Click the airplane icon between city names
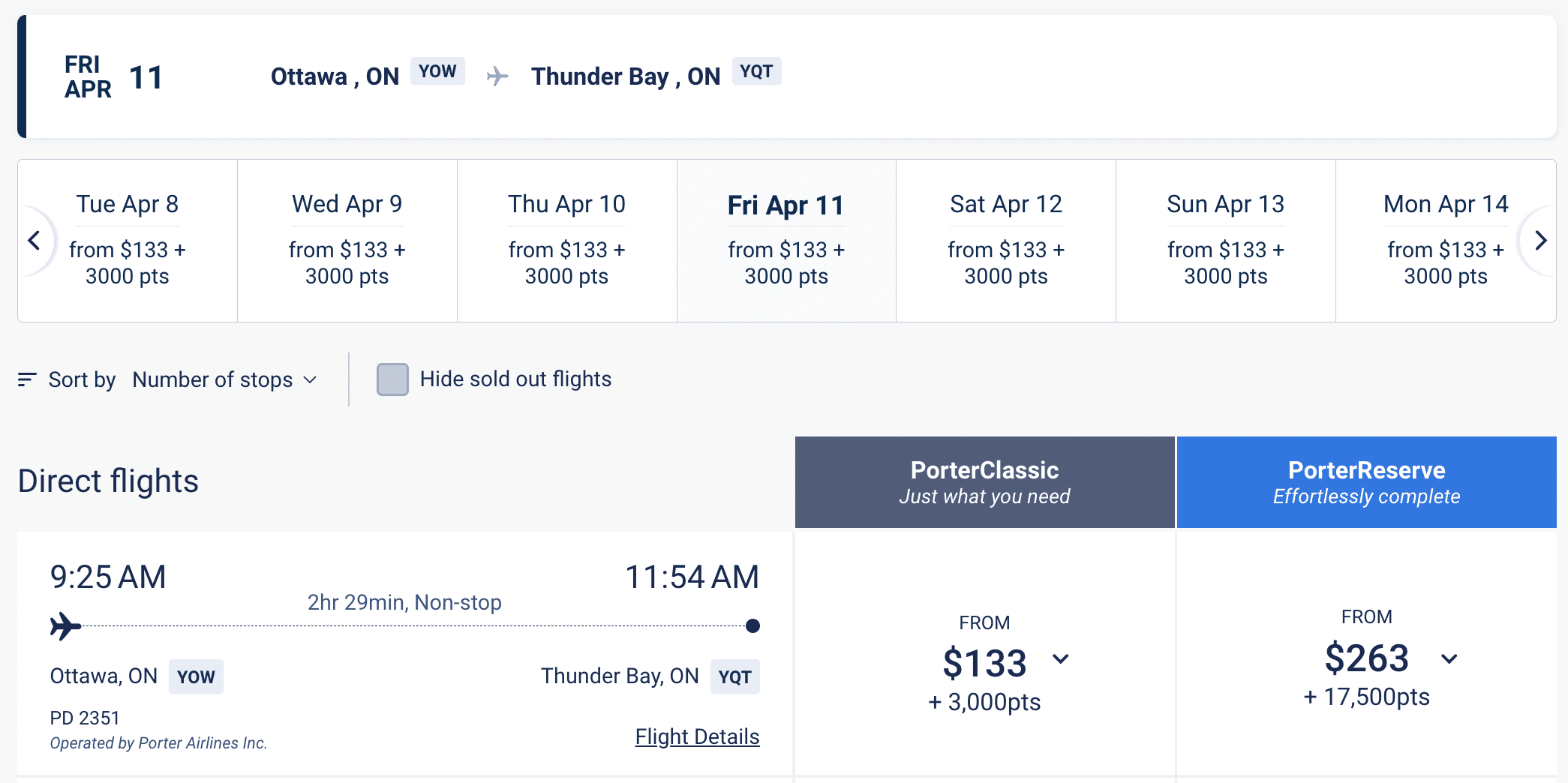This screenshot has width=1568, height=783. [x=497, y=76]
